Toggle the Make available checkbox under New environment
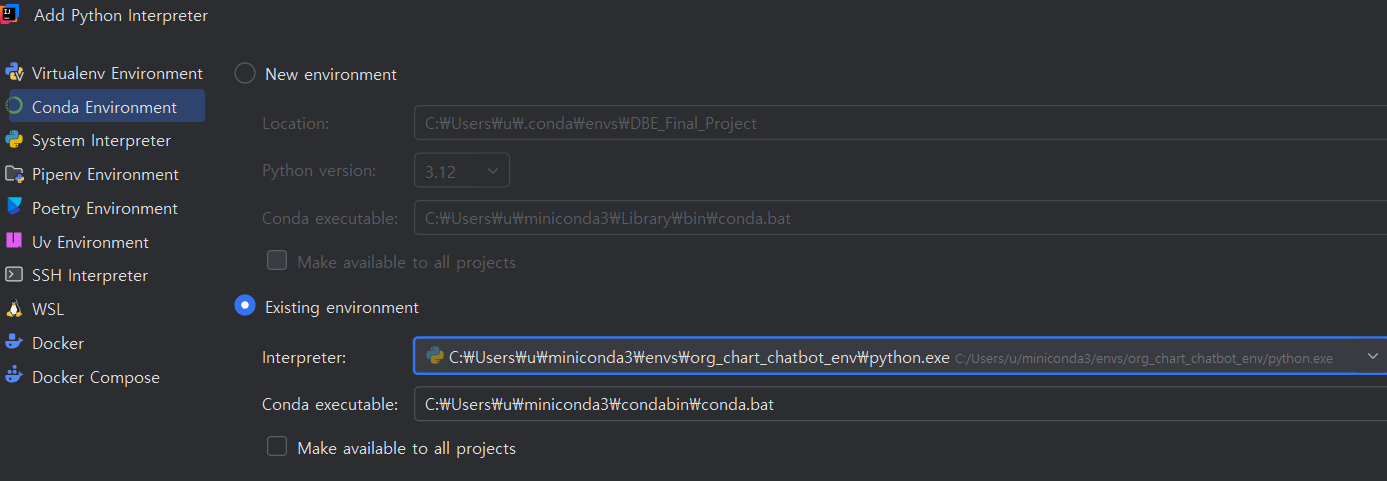This screenshot has height=481, width=1387. click(x=277, y=261)
